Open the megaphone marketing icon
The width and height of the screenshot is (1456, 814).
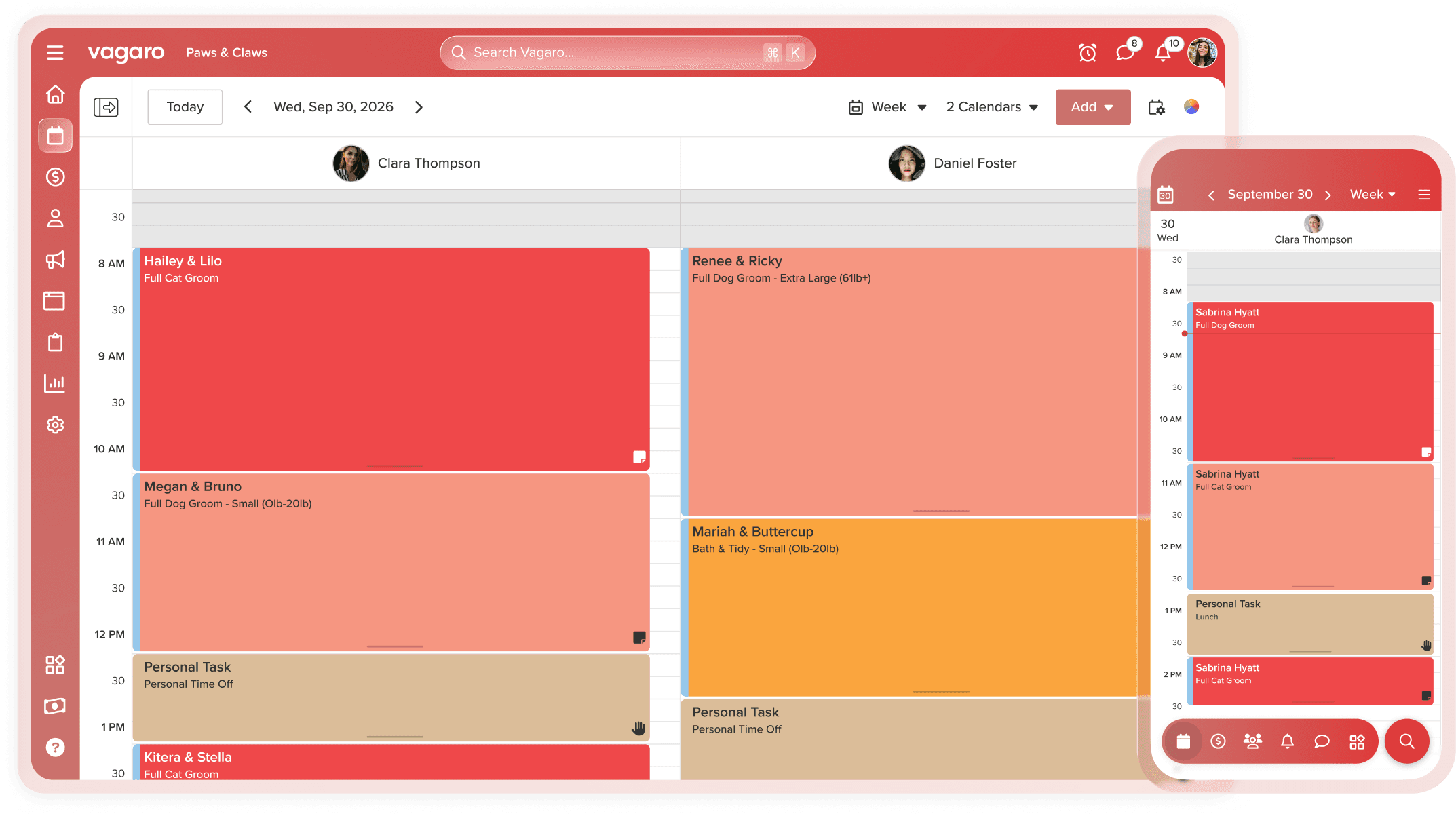pos(55,259)
